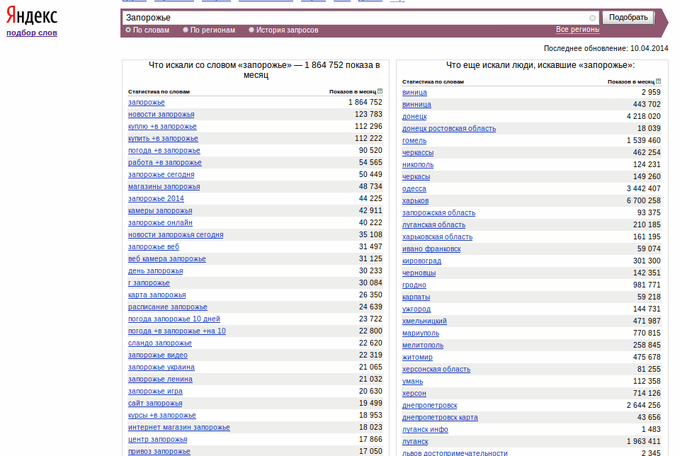Open the сайт запорожья link
The height and width of the screenshot is (456, 680).
(x=155, y=404)
